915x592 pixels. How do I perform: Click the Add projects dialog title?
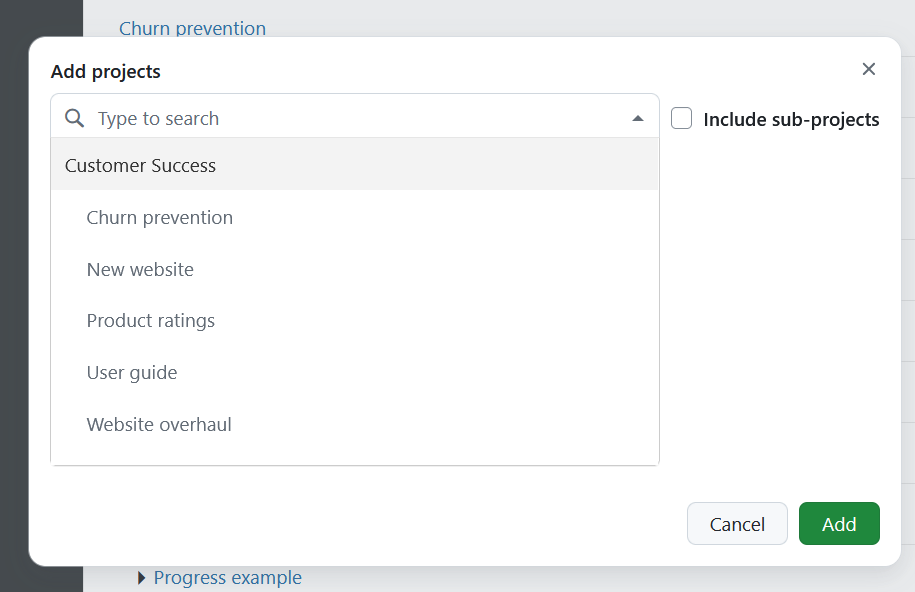click(104, 71)
